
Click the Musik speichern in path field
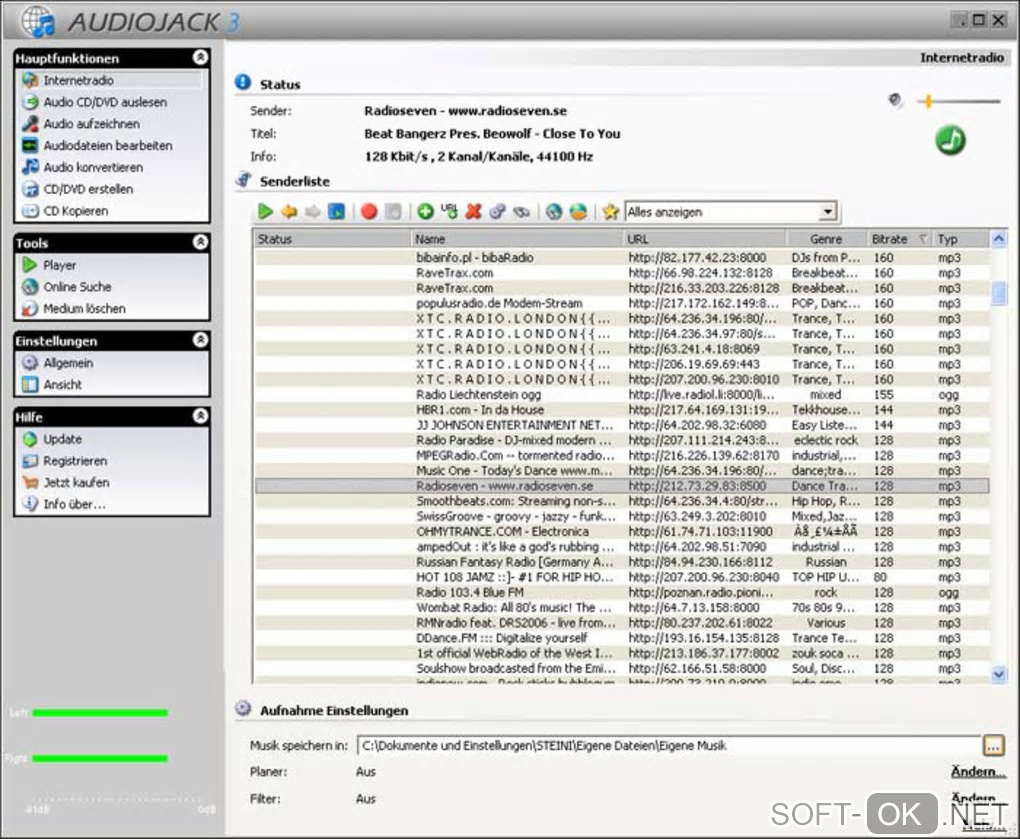click(669, 745)
